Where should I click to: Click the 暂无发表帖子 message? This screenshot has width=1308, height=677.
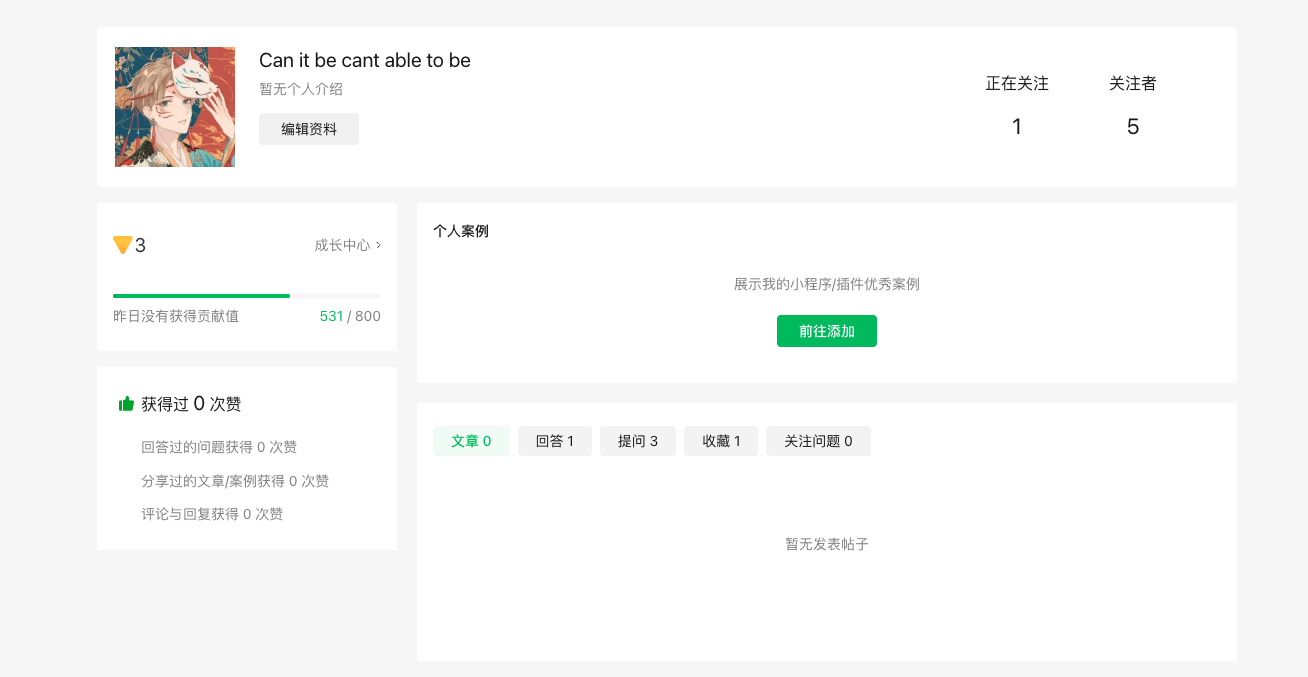click(827, 544)
